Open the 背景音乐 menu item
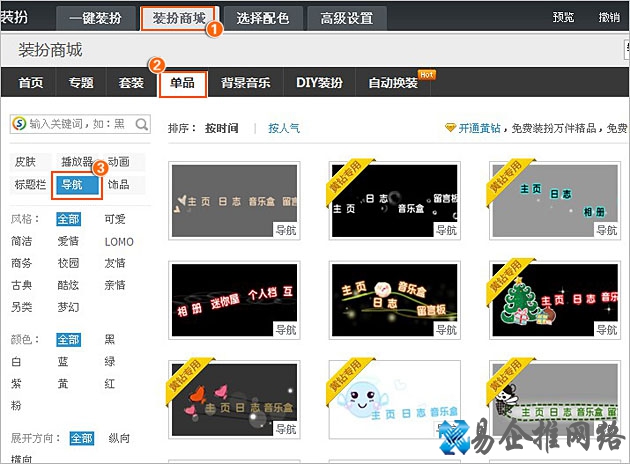Screen dimensions: 630x464 coord(245,83)
